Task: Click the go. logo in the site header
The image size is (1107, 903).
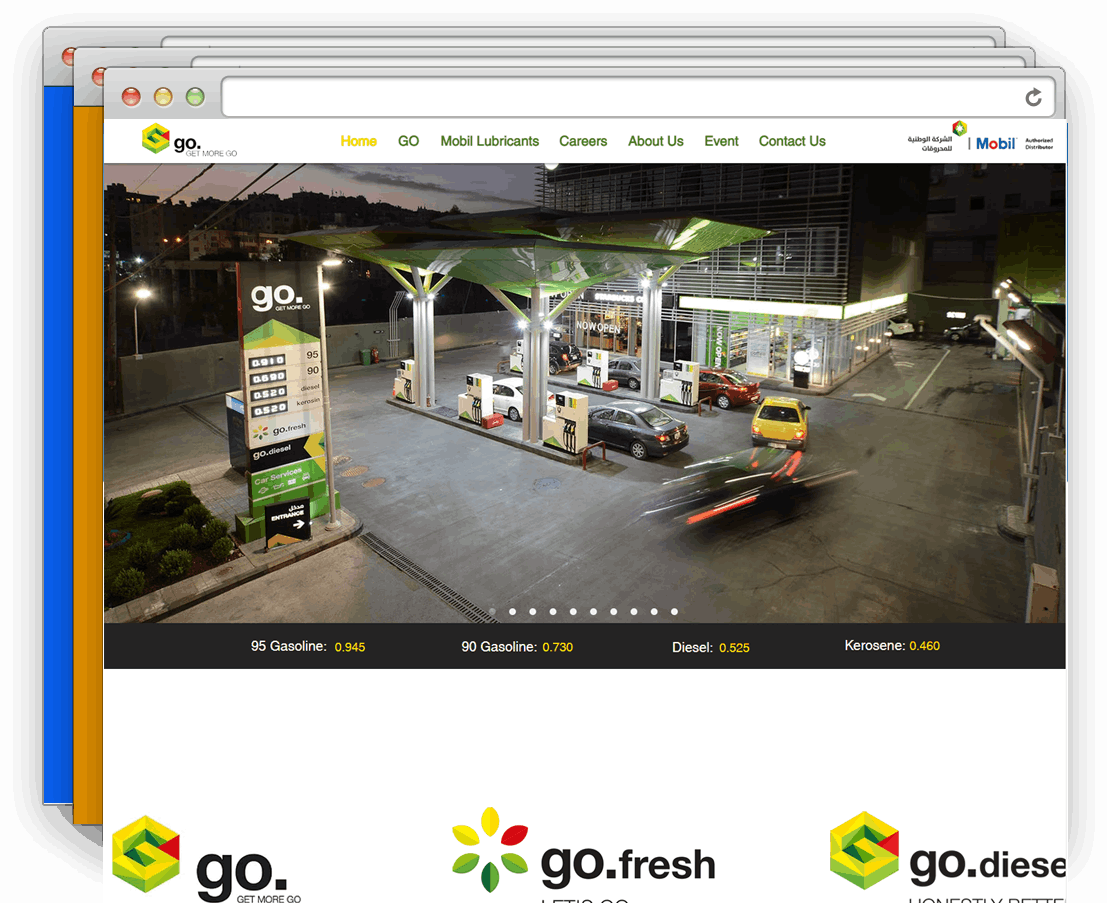Action: click(x=188, y=140)
